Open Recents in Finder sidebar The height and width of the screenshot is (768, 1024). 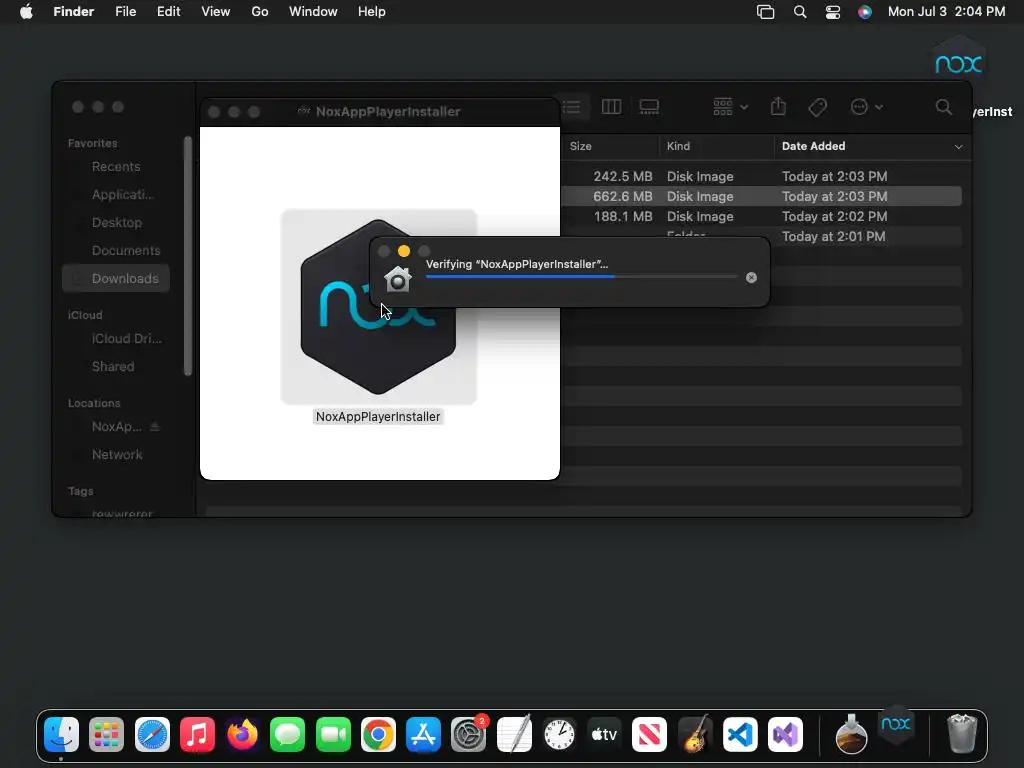pyautogui.click(x=116, y=167)
